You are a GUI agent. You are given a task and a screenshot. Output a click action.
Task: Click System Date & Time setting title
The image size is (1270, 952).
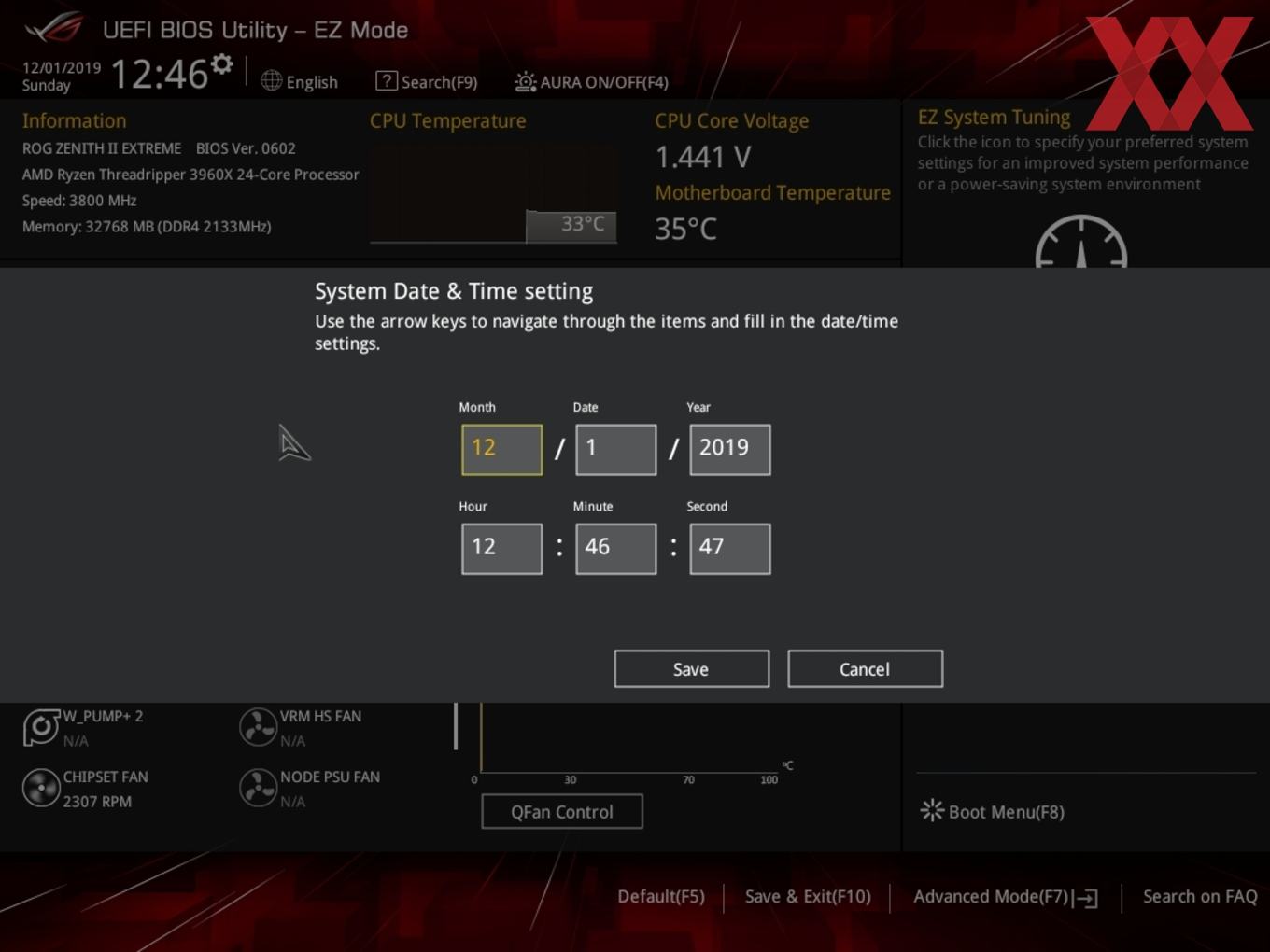click(x=454, y=291)
